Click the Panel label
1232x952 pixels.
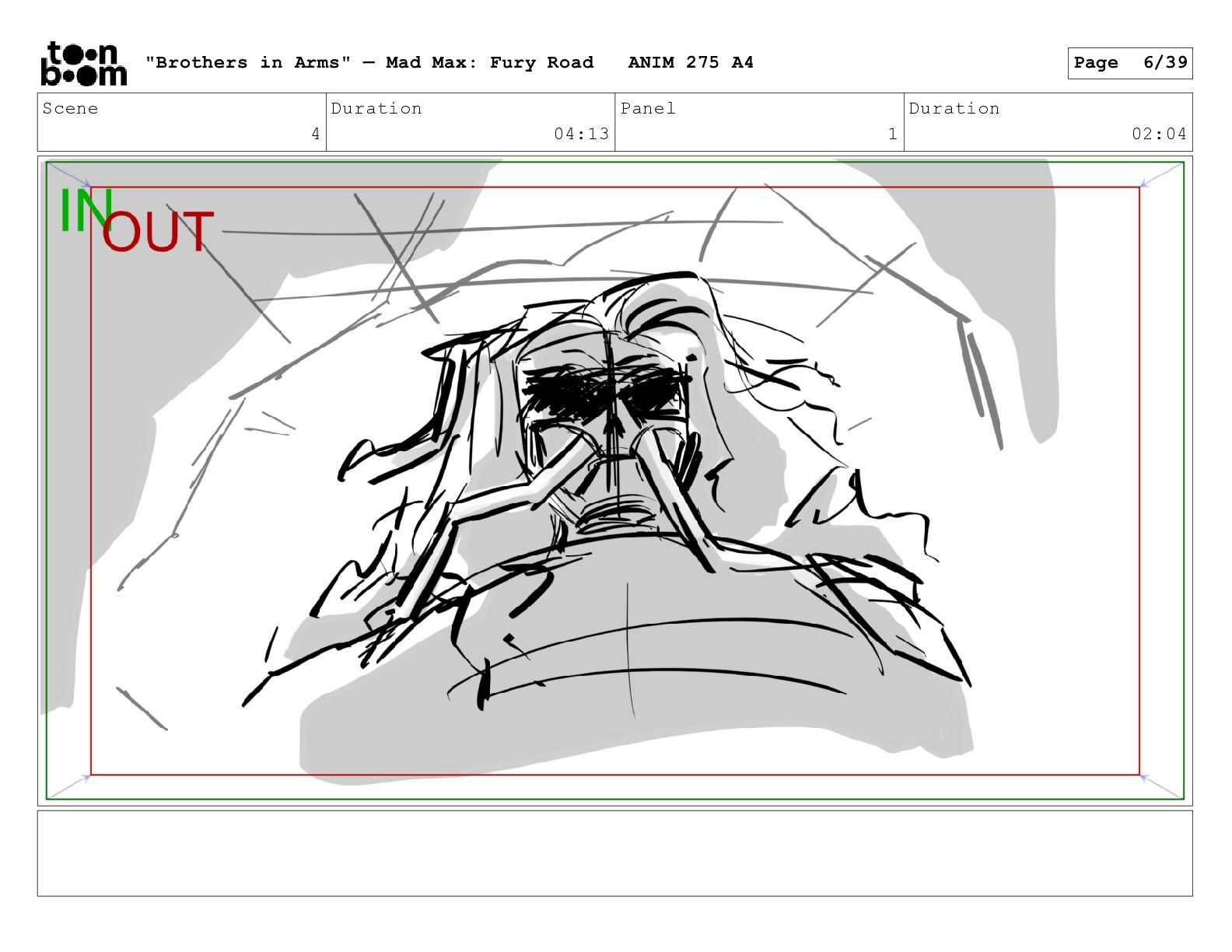coord(648,108)
